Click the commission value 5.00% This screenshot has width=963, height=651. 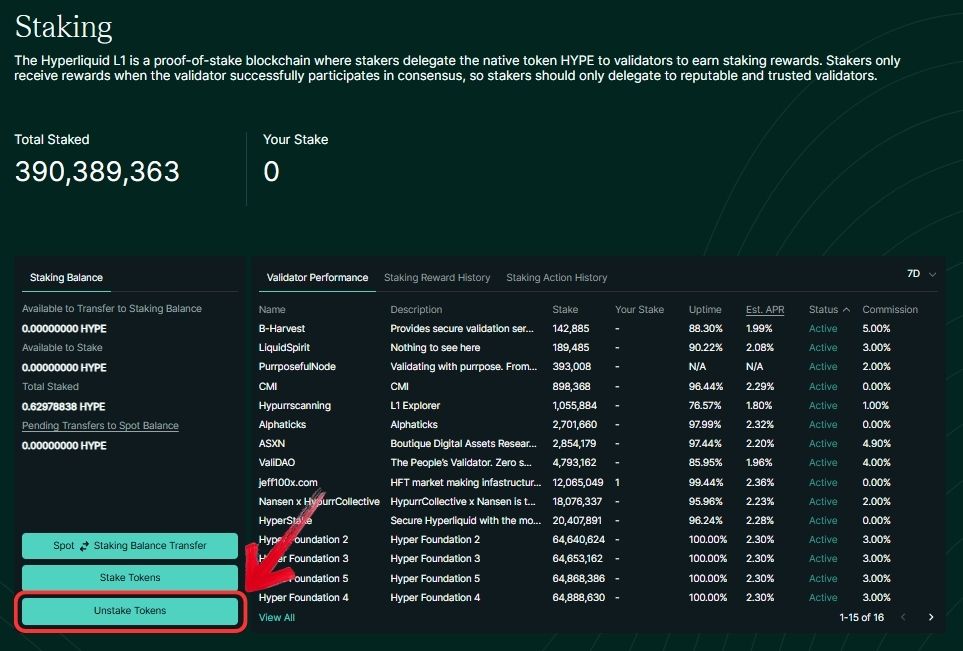(x=876, y=329)
